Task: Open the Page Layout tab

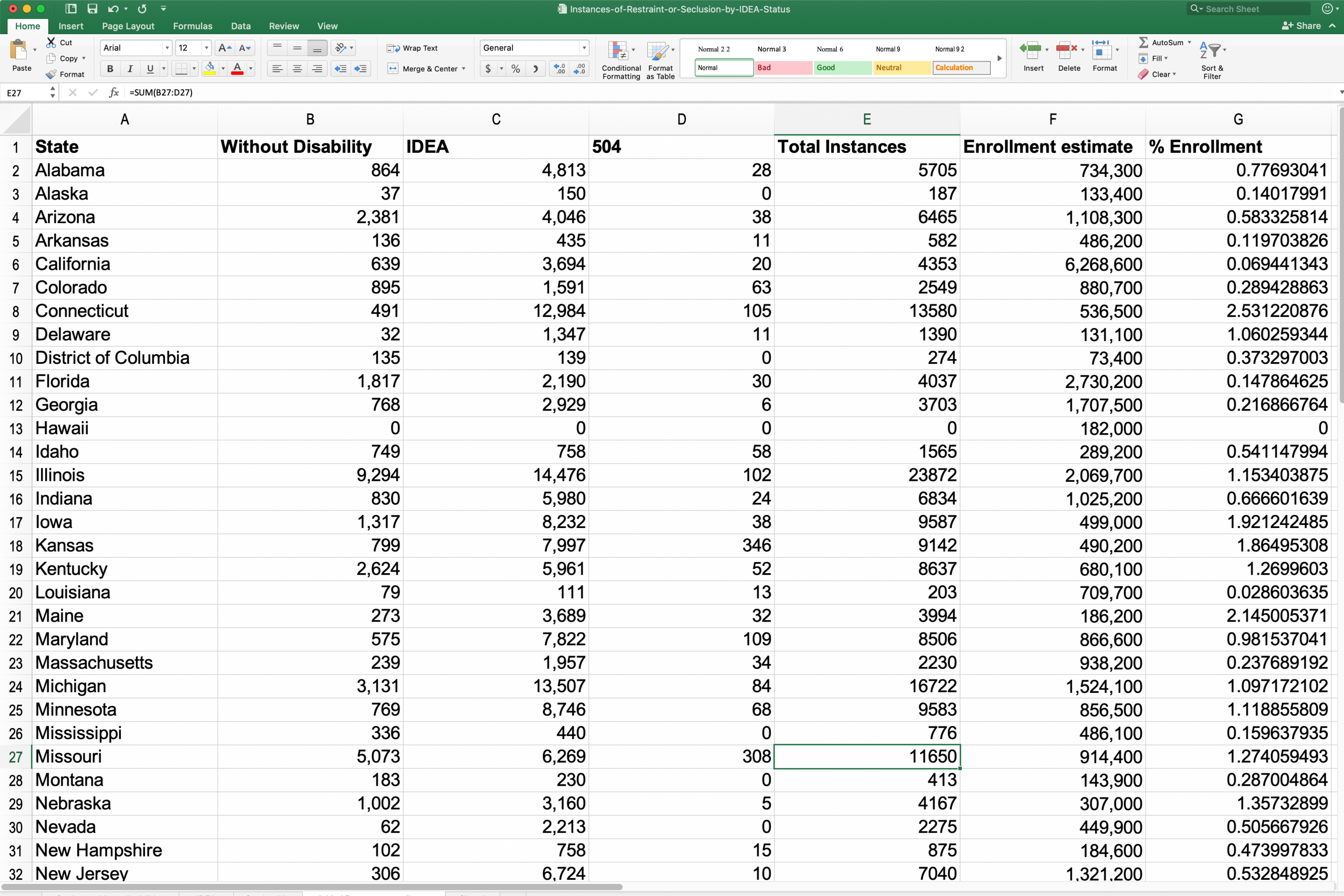Action: tap(128, 26)
